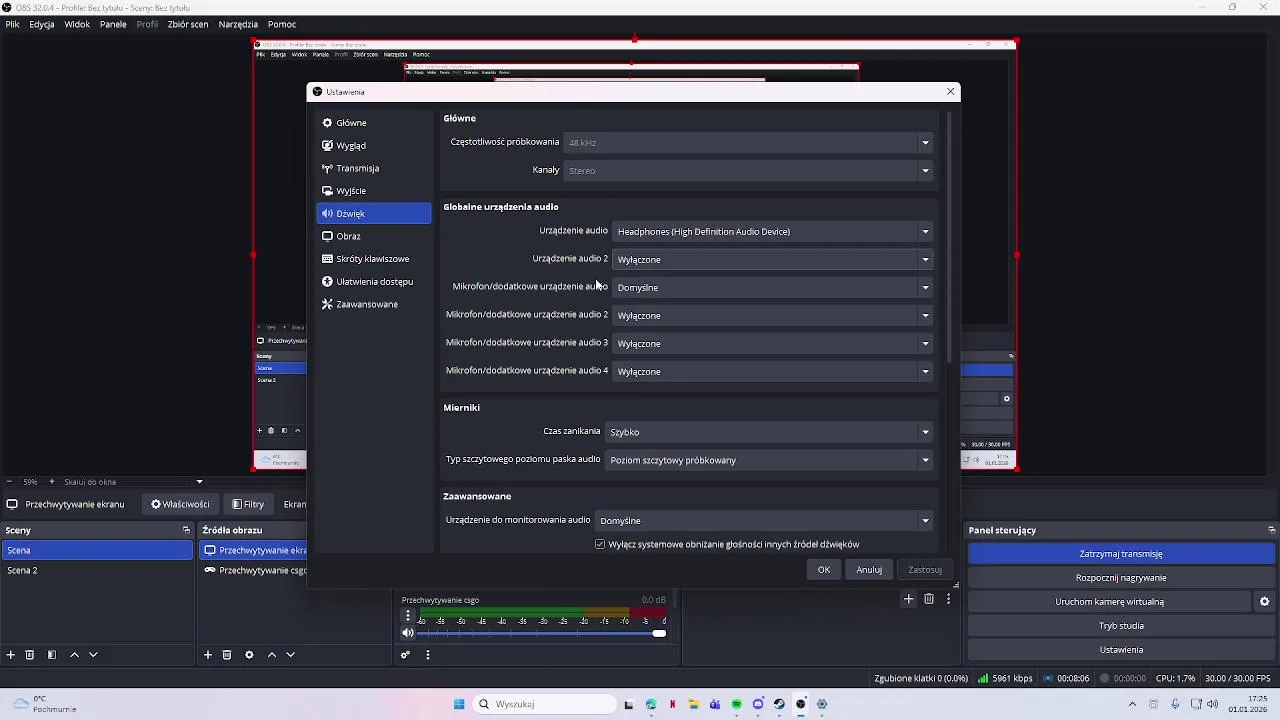The height and width of the screenshot is (720, 1280).
Task: Click Uruchom kamerę wirtualną button
Action: point(1110,602)
